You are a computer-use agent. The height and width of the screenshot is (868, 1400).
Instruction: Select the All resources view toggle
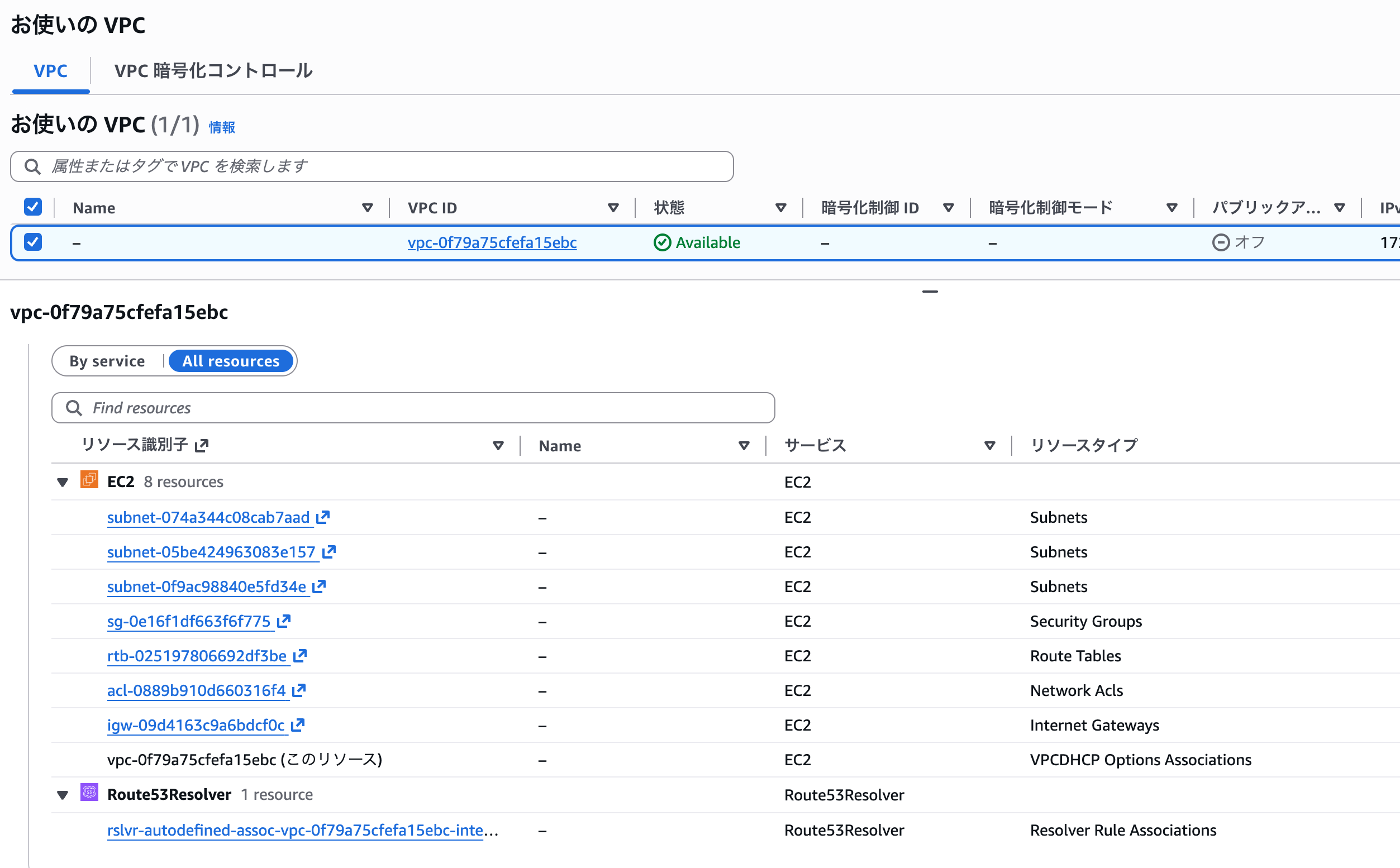tap(231, 361)
